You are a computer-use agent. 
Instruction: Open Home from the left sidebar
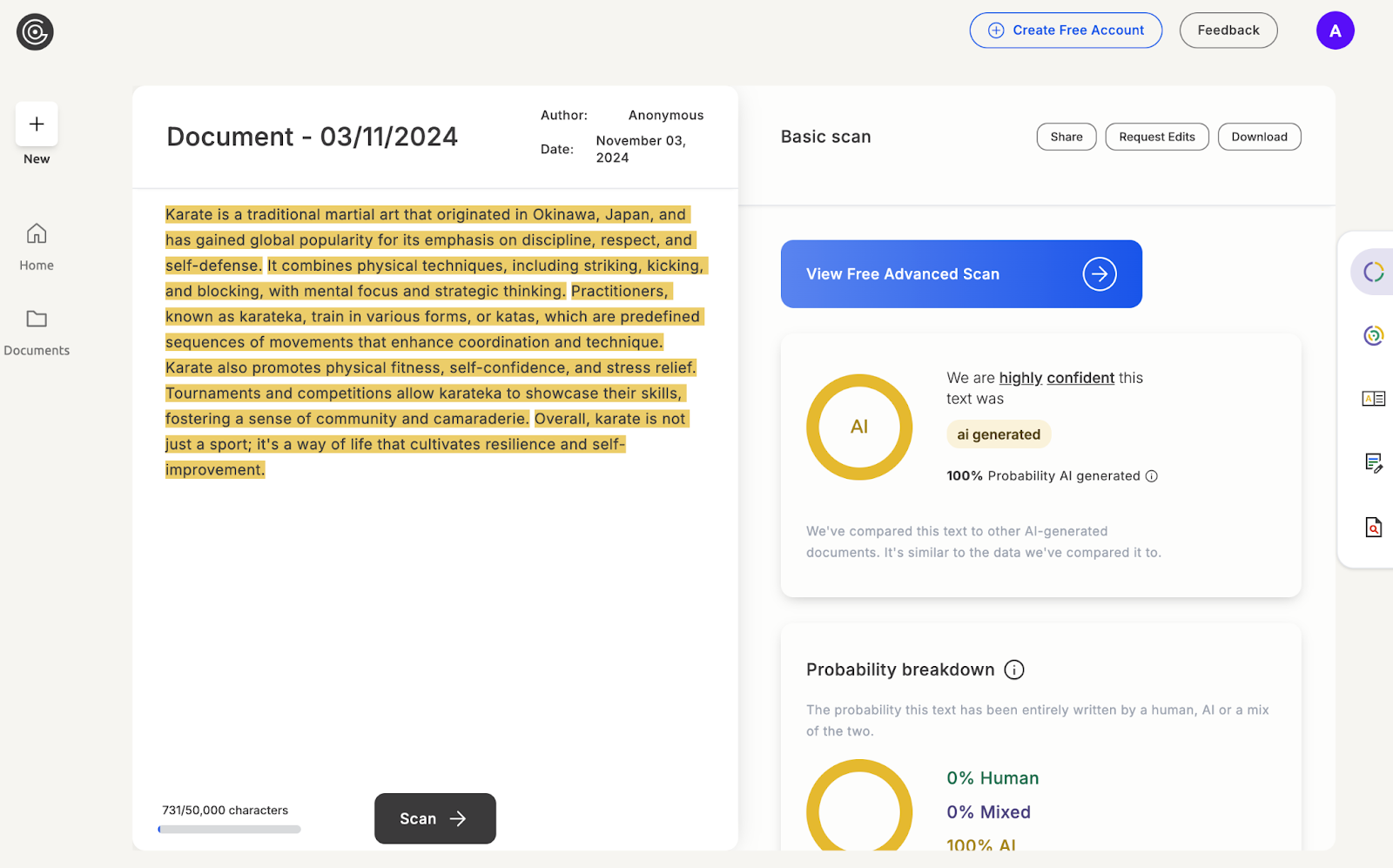(37, 246)
